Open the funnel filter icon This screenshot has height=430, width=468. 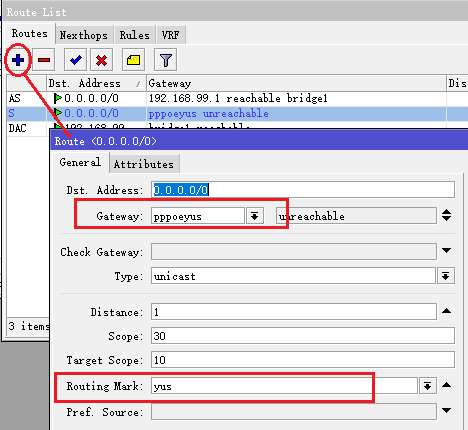pos(165,60)
